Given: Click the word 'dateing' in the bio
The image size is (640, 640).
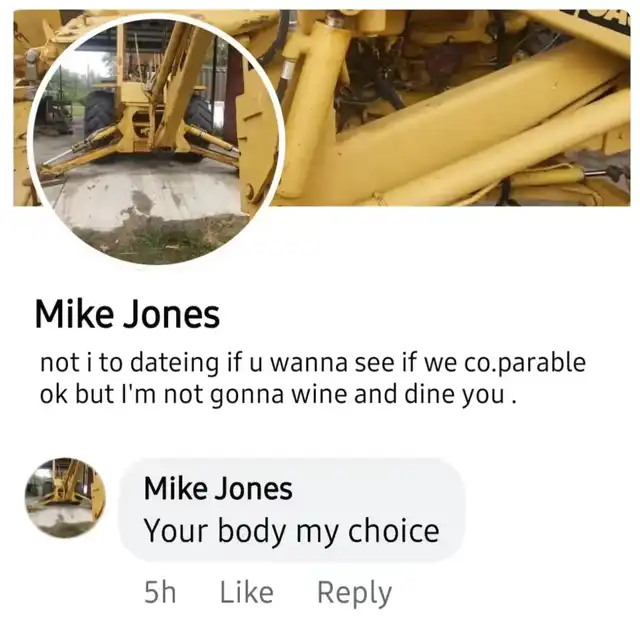Looking at the screenshot, I should [174, 363].
